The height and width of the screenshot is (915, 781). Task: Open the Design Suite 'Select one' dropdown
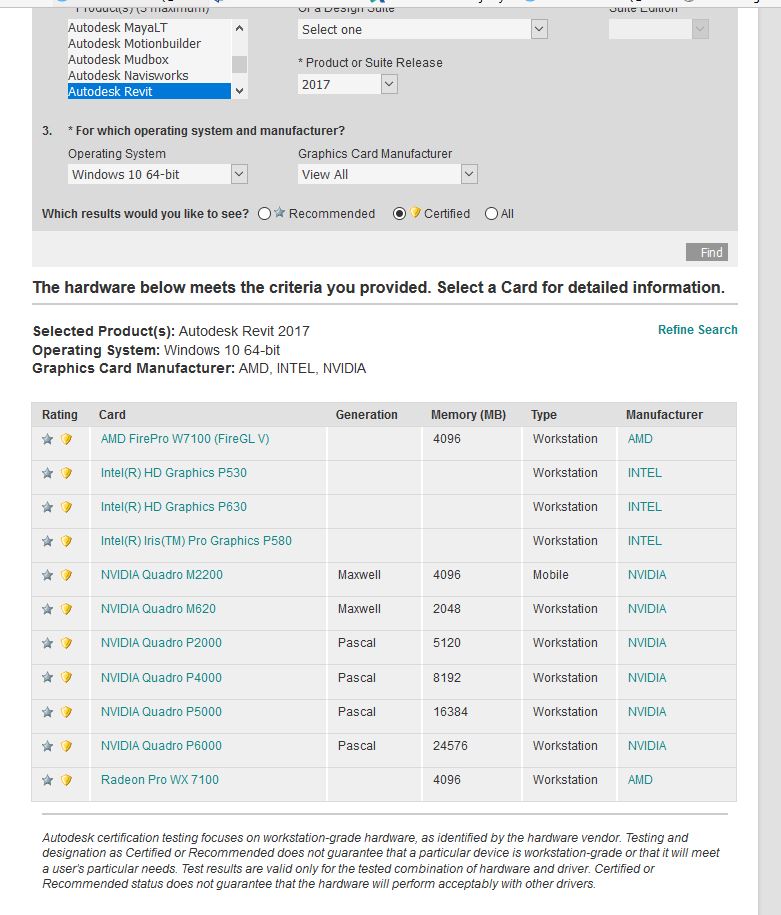pos(423,29)
